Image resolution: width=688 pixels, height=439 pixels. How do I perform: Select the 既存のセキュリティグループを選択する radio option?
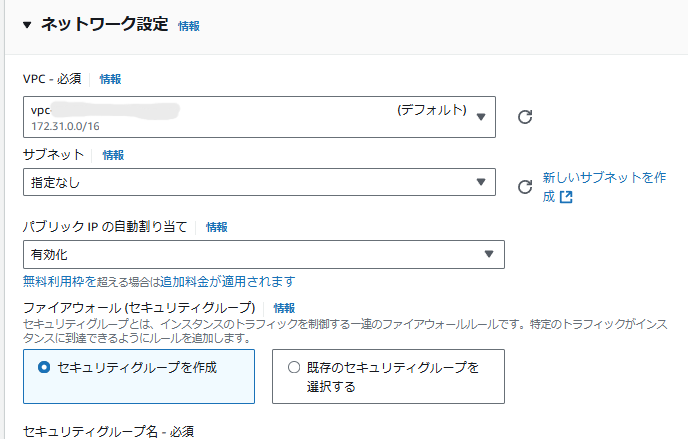coord(388,376)
